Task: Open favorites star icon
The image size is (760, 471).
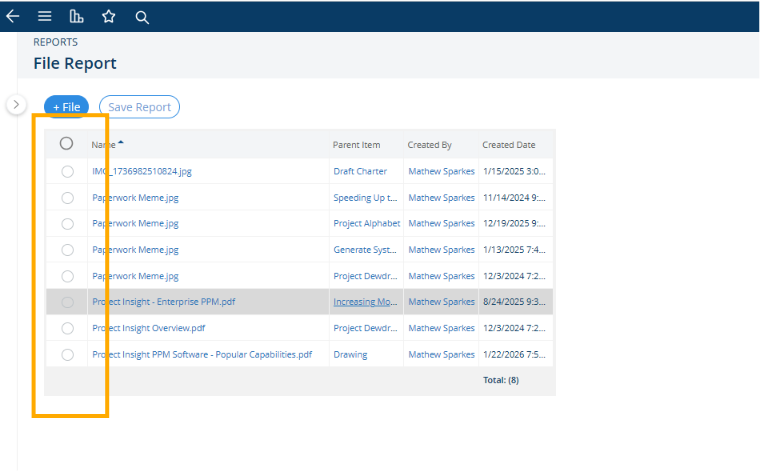Action: [x=109, y=16]
